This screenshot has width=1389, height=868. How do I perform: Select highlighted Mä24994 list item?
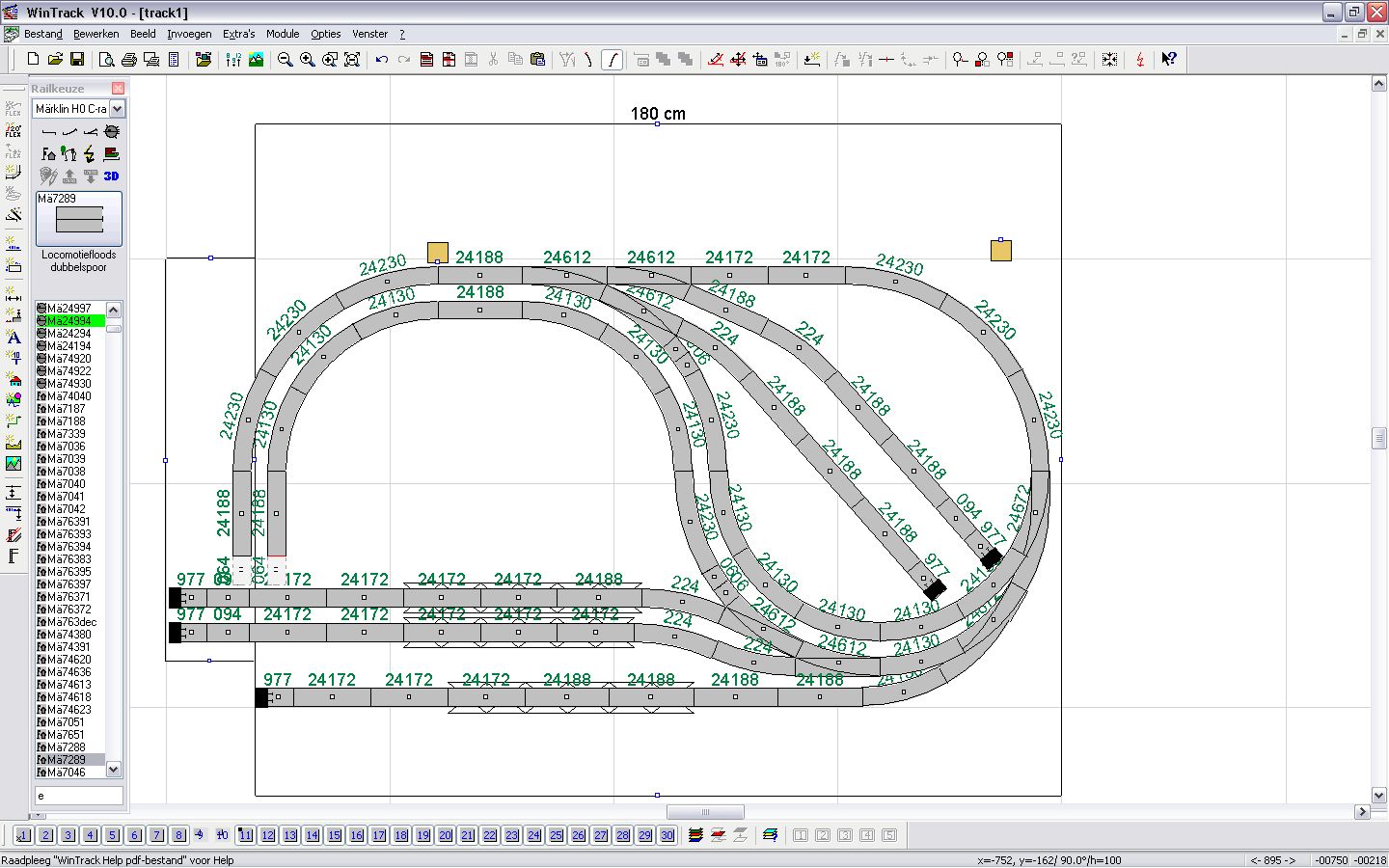point(69,321)
